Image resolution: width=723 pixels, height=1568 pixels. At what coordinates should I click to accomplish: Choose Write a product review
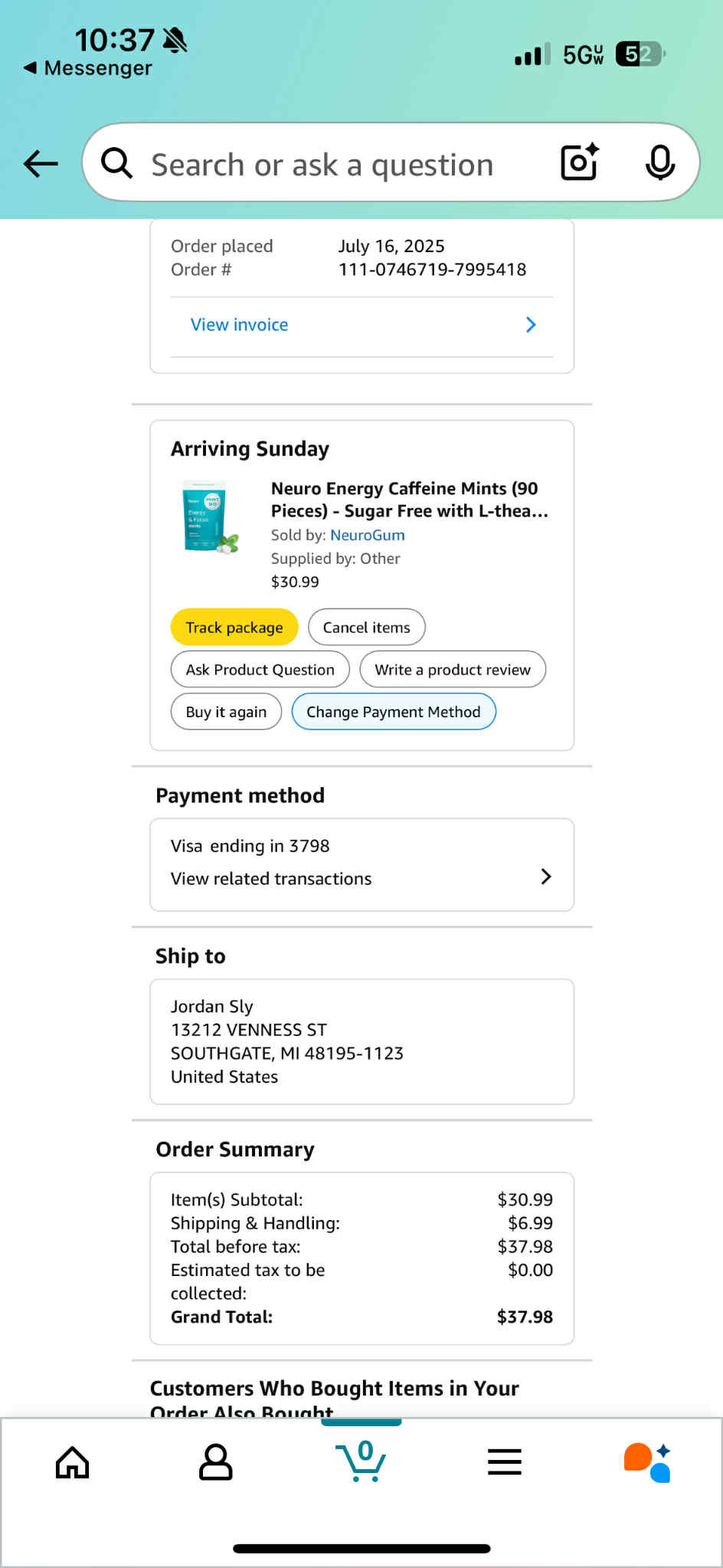tap(453, 669)
